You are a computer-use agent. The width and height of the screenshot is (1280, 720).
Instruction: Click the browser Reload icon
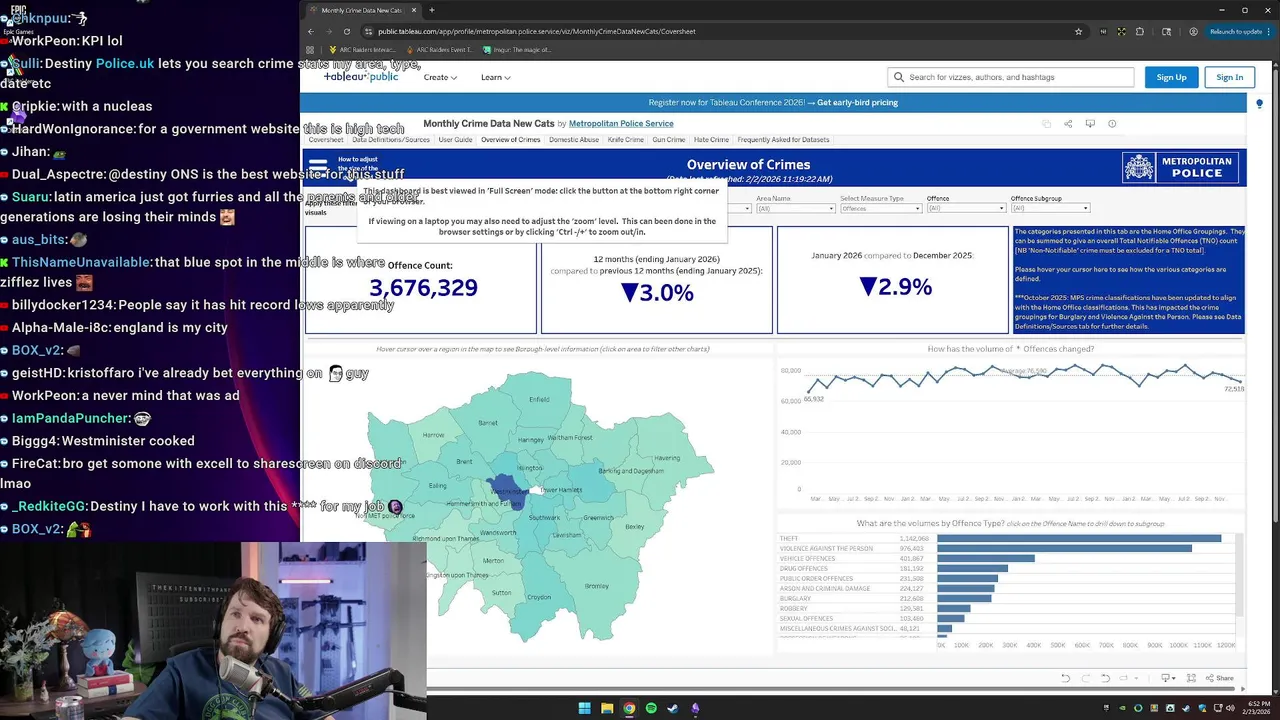347,31
